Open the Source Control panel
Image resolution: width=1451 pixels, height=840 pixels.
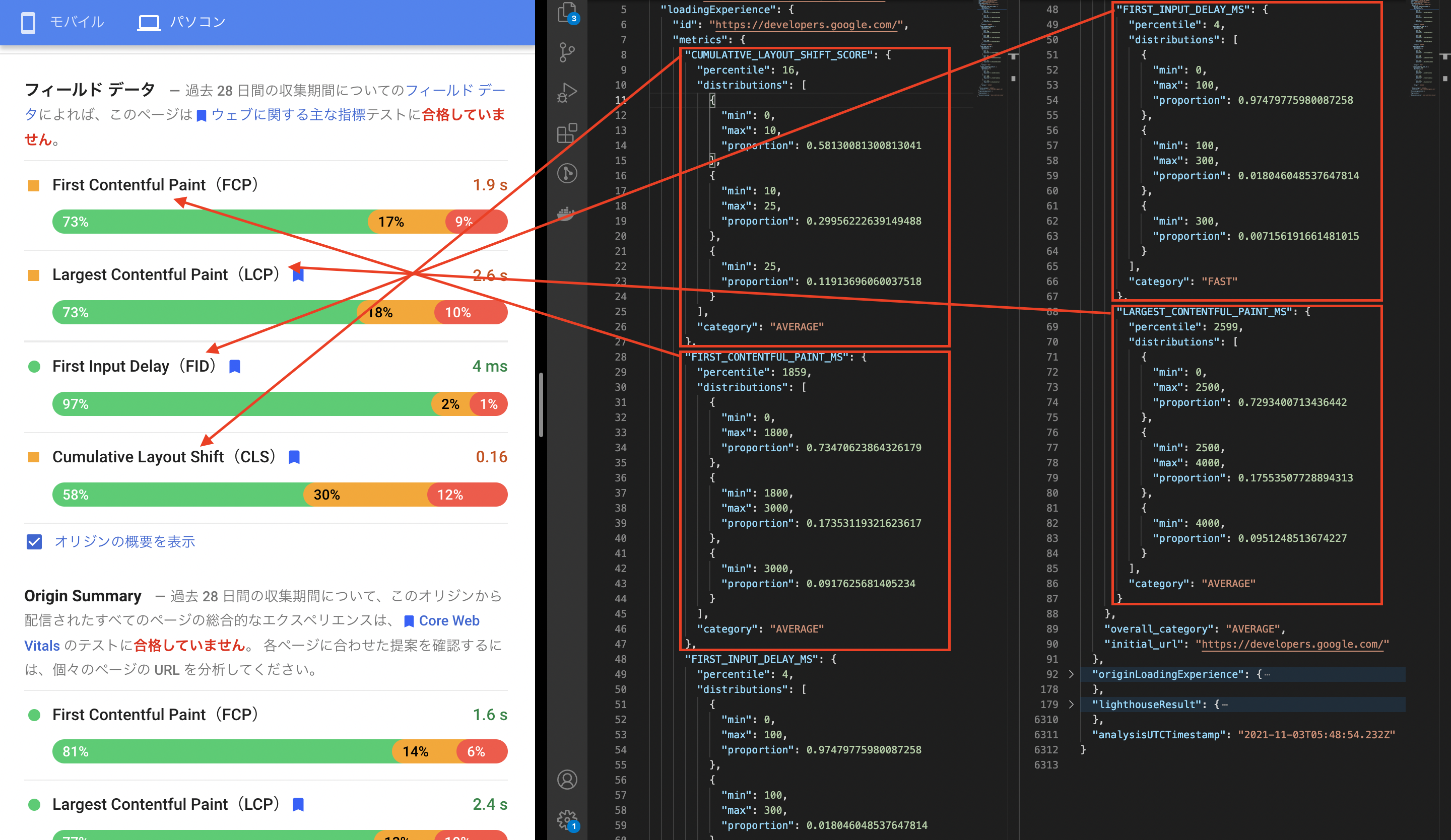point(567,53)
